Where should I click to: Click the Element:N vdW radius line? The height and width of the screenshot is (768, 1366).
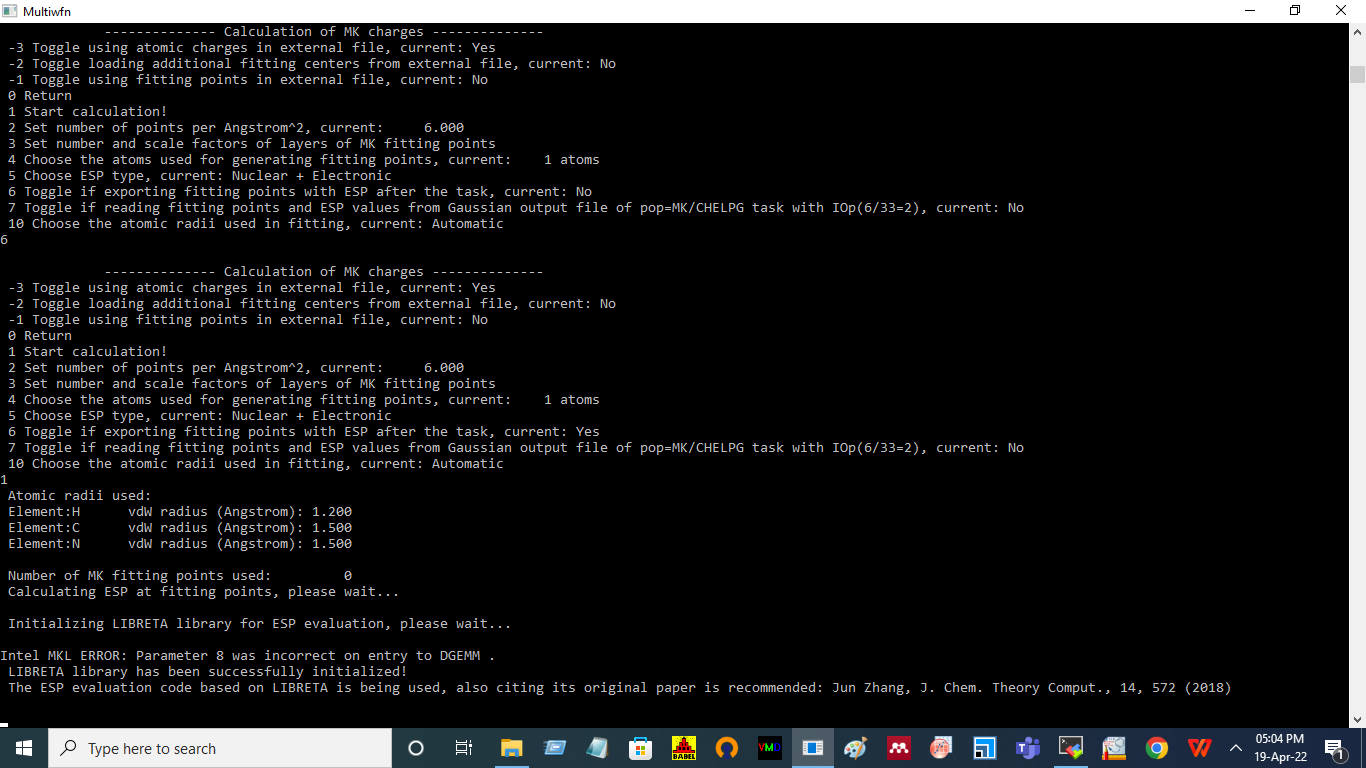[180, 543]
